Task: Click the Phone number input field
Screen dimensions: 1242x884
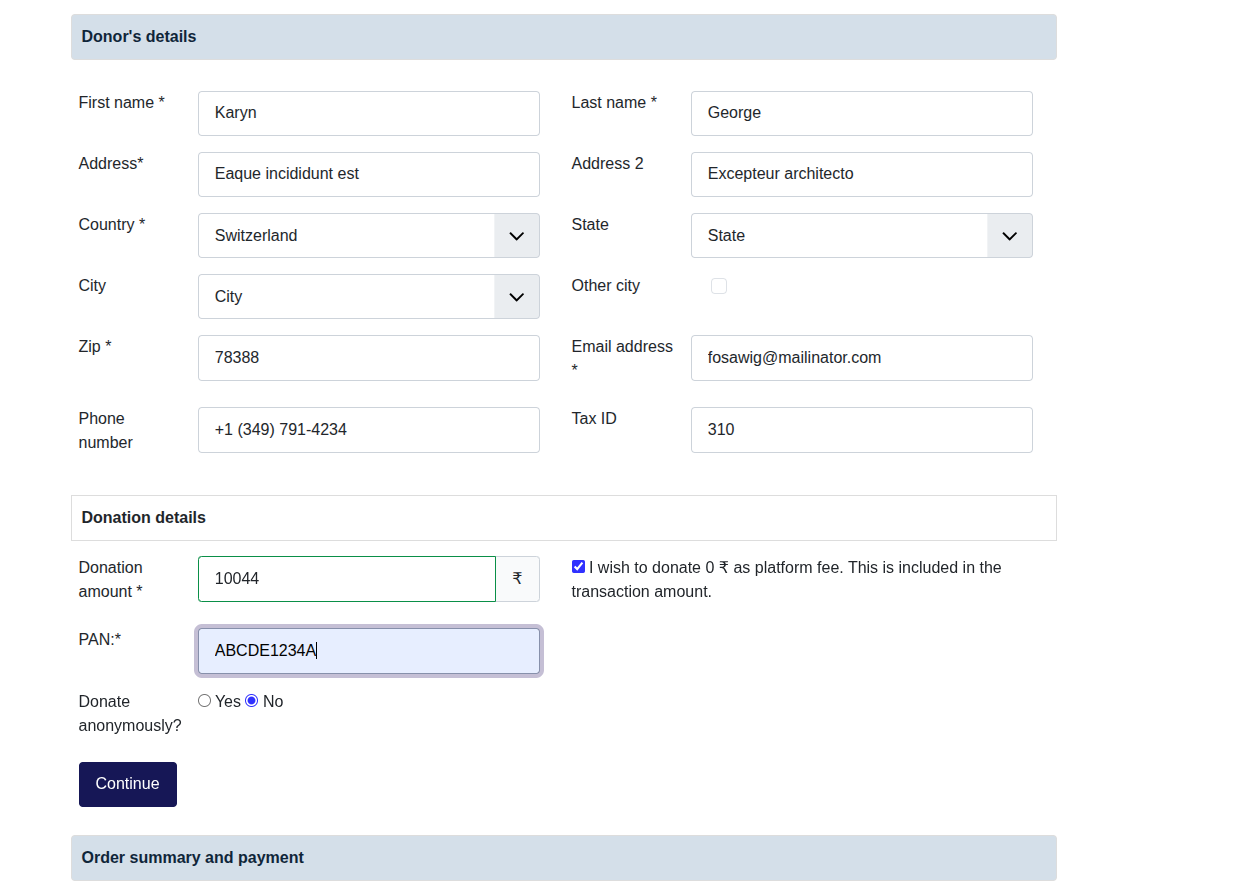Action: point(368,430)
